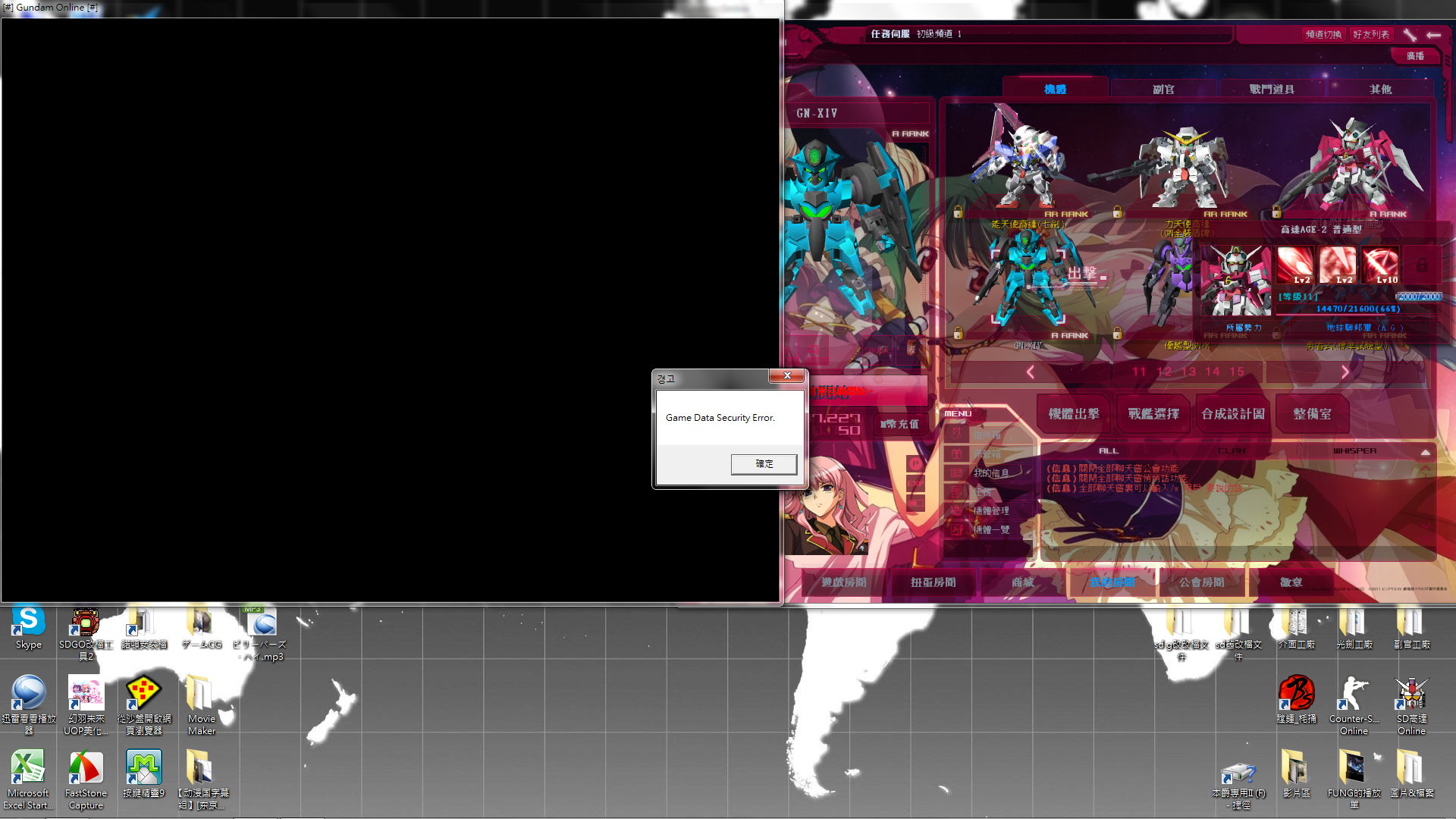1456x819 pixels.
Task: Toggle lock on GN-XIV unit slot
Action: [x=958, y=333]
